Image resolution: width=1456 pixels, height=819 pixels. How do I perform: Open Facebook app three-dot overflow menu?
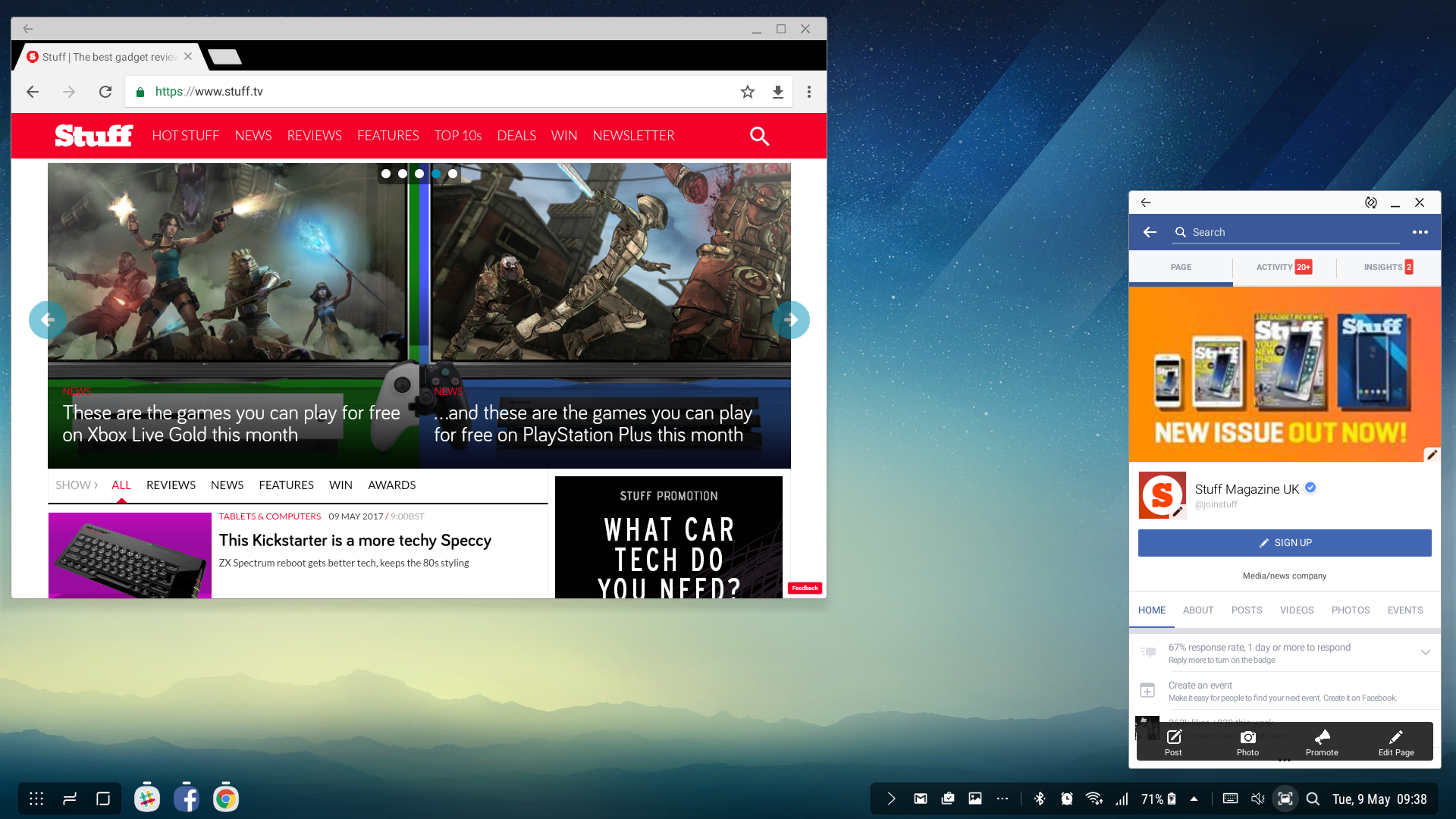tap(1420, 232)
